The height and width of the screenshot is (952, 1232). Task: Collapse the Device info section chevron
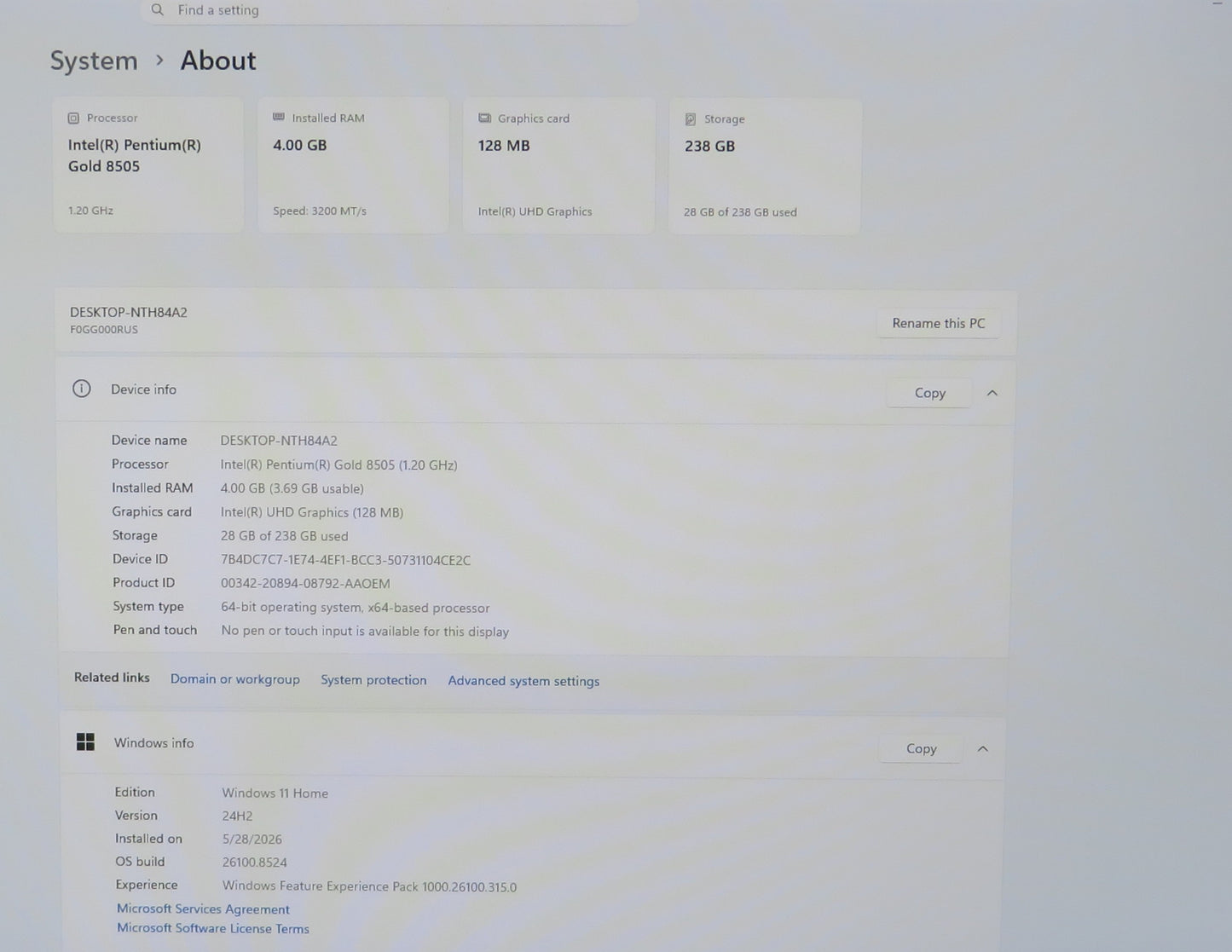pyautogui.click(x=992, y=393)
